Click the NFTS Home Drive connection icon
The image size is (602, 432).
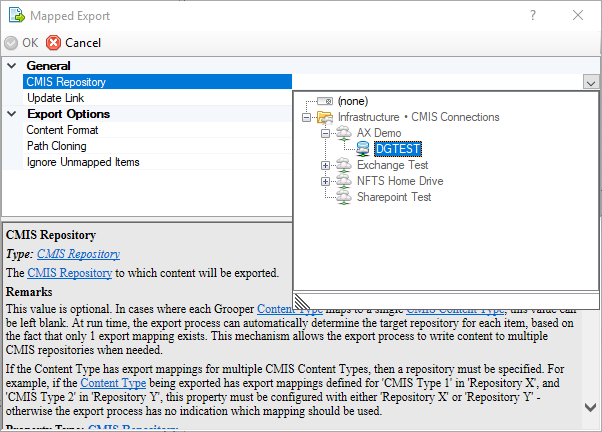344,181
